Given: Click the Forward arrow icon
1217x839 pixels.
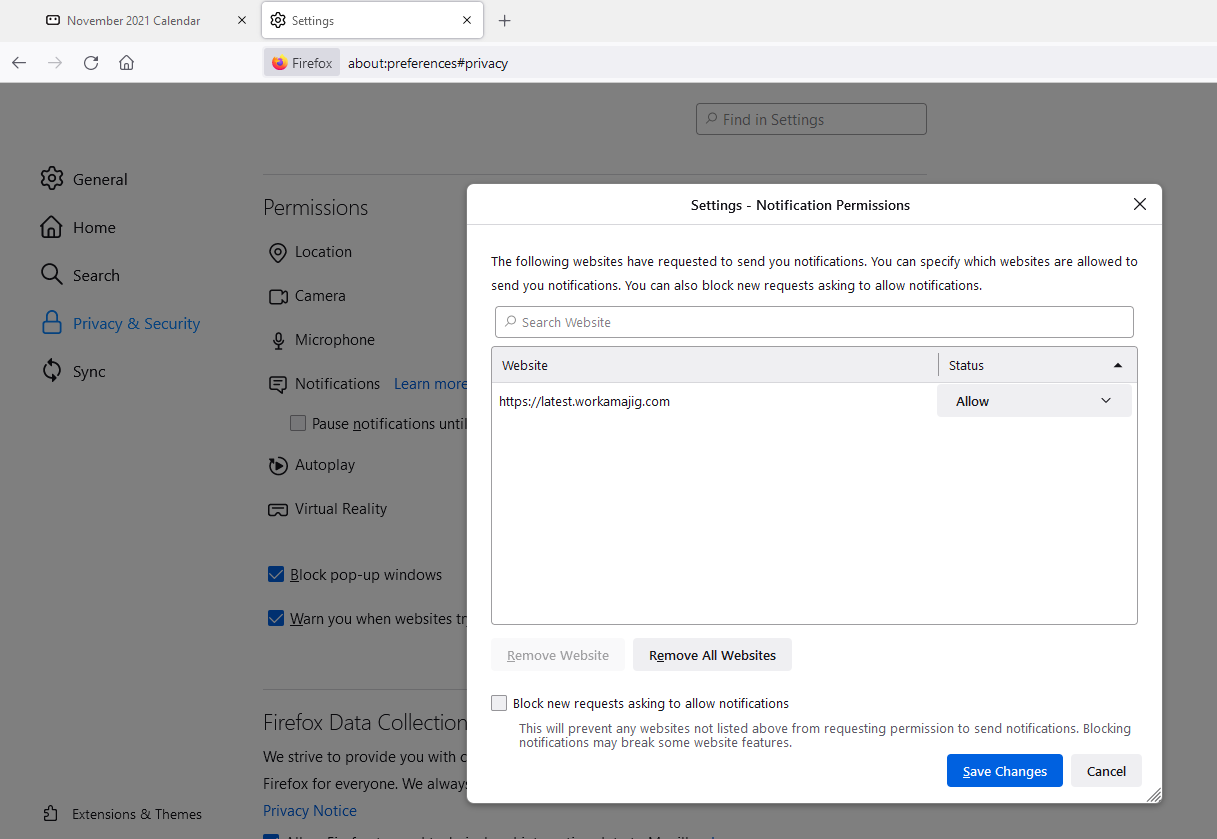Looking at the screenshot, I should [55, 63].
